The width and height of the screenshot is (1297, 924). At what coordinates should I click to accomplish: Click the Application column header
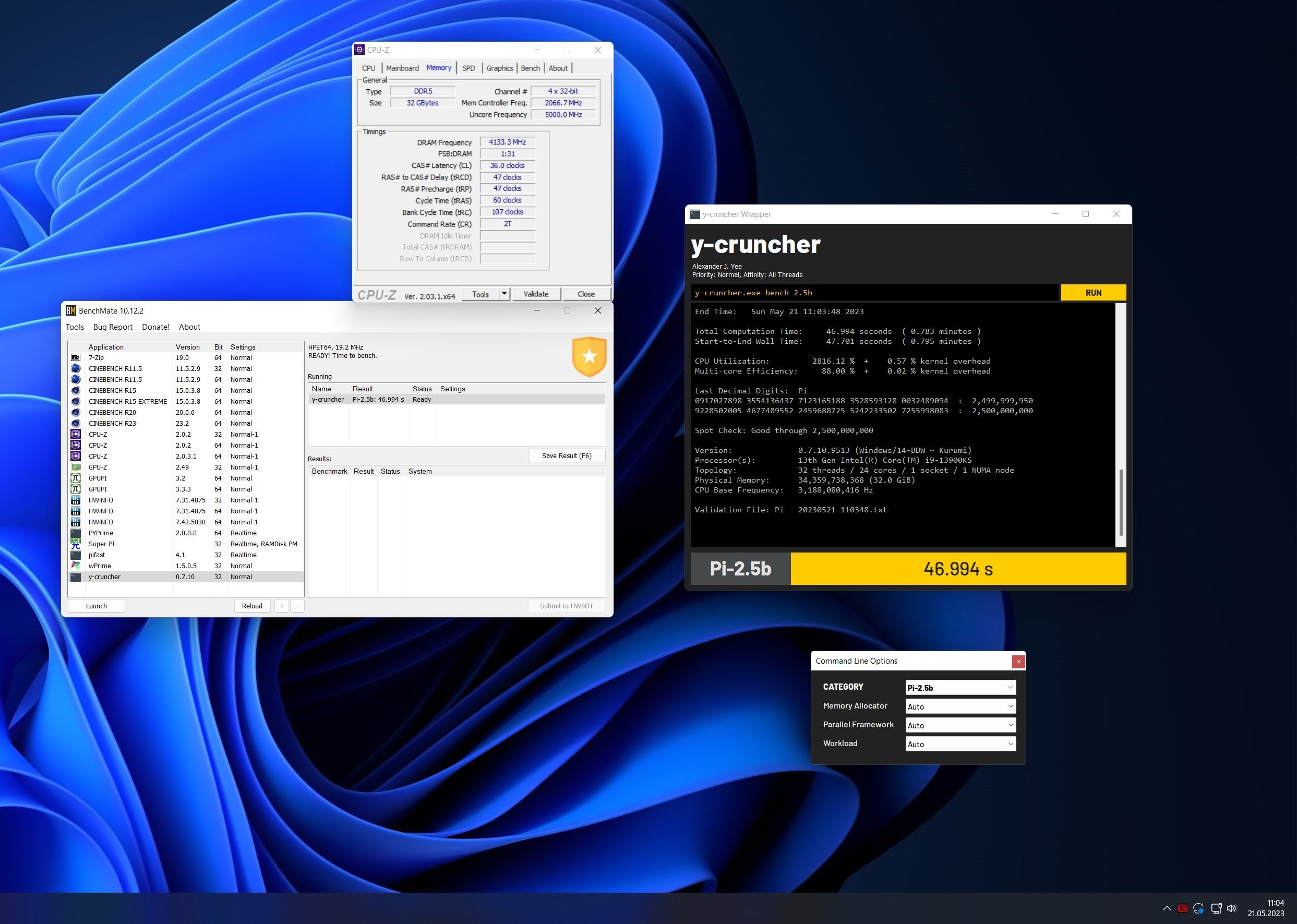click(x=129, y=347)
